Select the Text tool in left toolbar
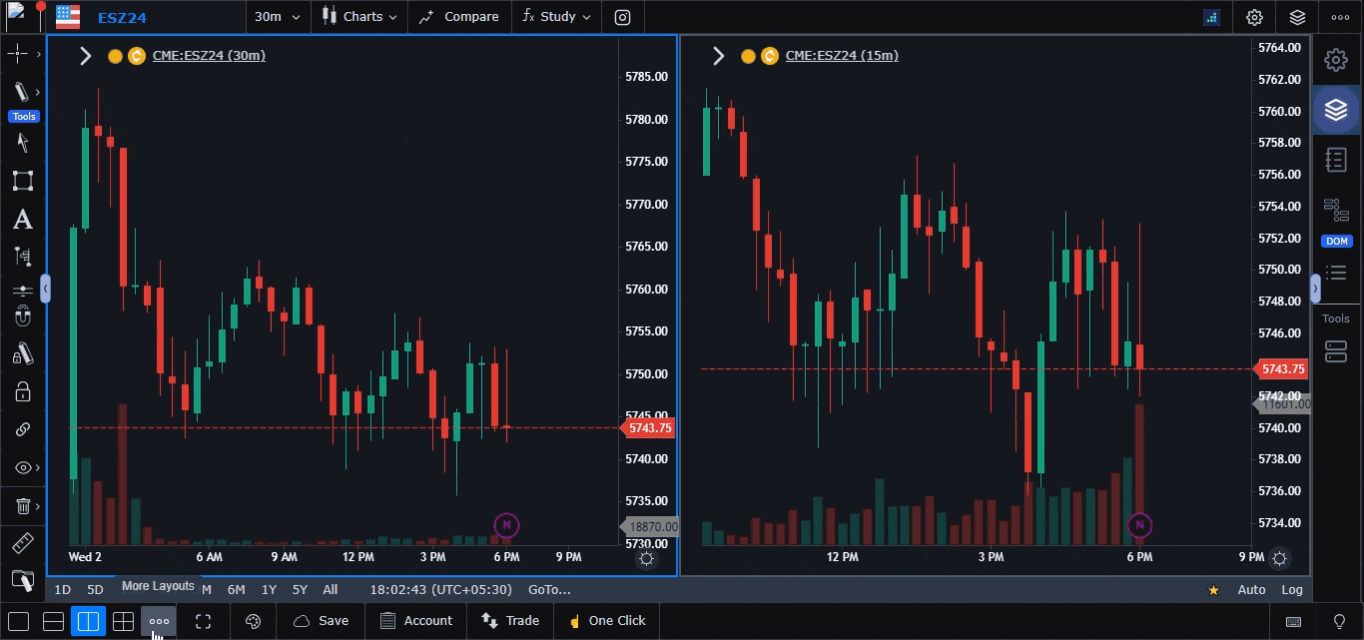This screenshot has width=1364, height=640. pyautogui.click(x=23, y=219)
